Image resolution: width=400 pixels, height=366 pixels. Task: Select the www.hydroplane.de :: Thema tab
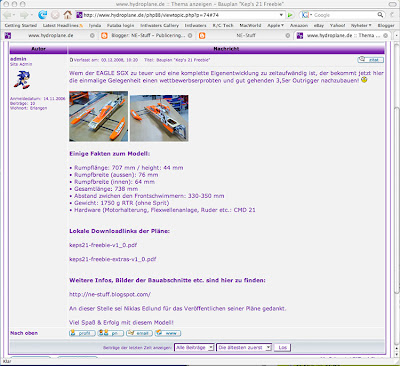click(343, 36)
